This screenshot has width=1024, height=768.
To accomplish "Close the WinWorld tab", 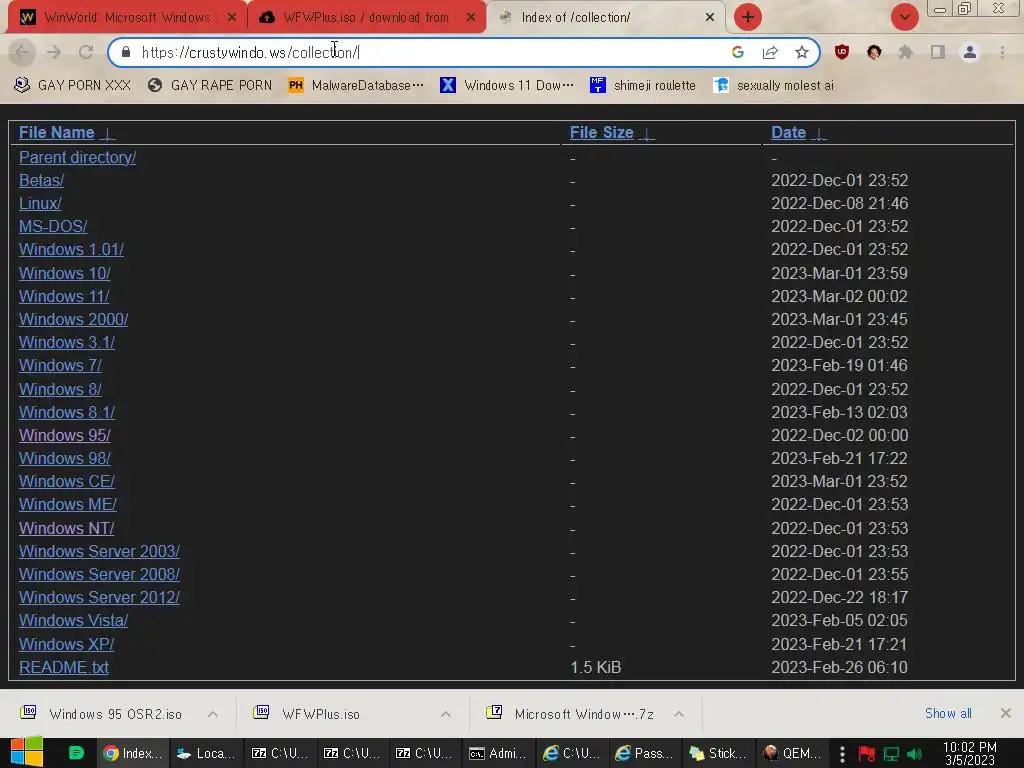I will [x=231, y=18].
